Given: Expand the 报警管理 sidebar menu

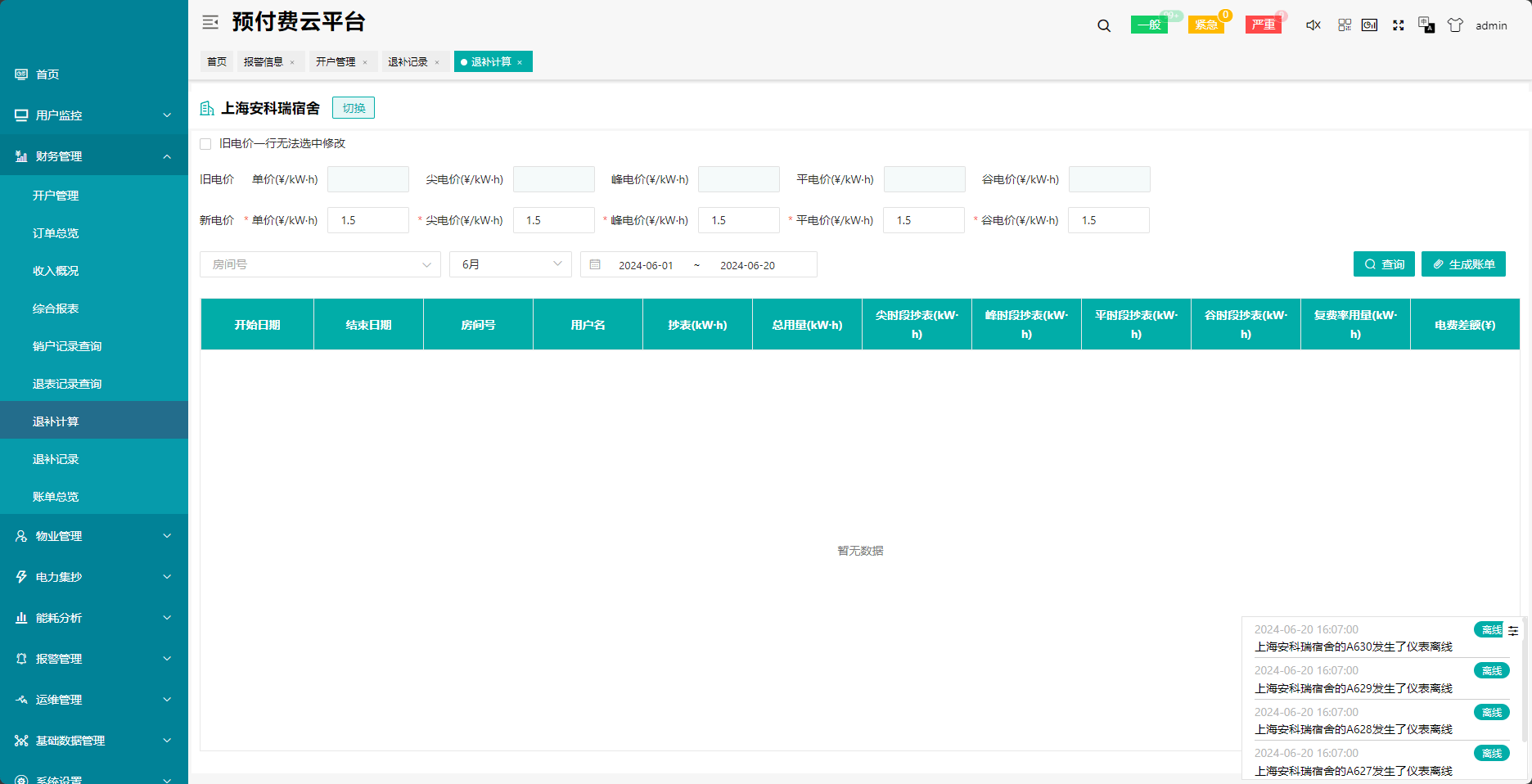Looking at the screenshot, I should [x=94, y=659].
